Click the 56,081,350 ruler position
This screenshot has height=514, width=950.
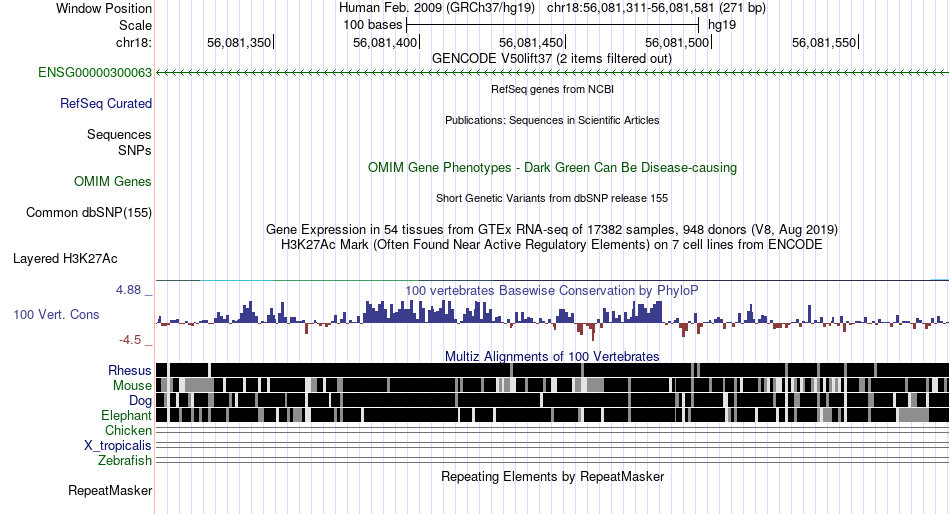pyautogui.click(x=239, y=42)
